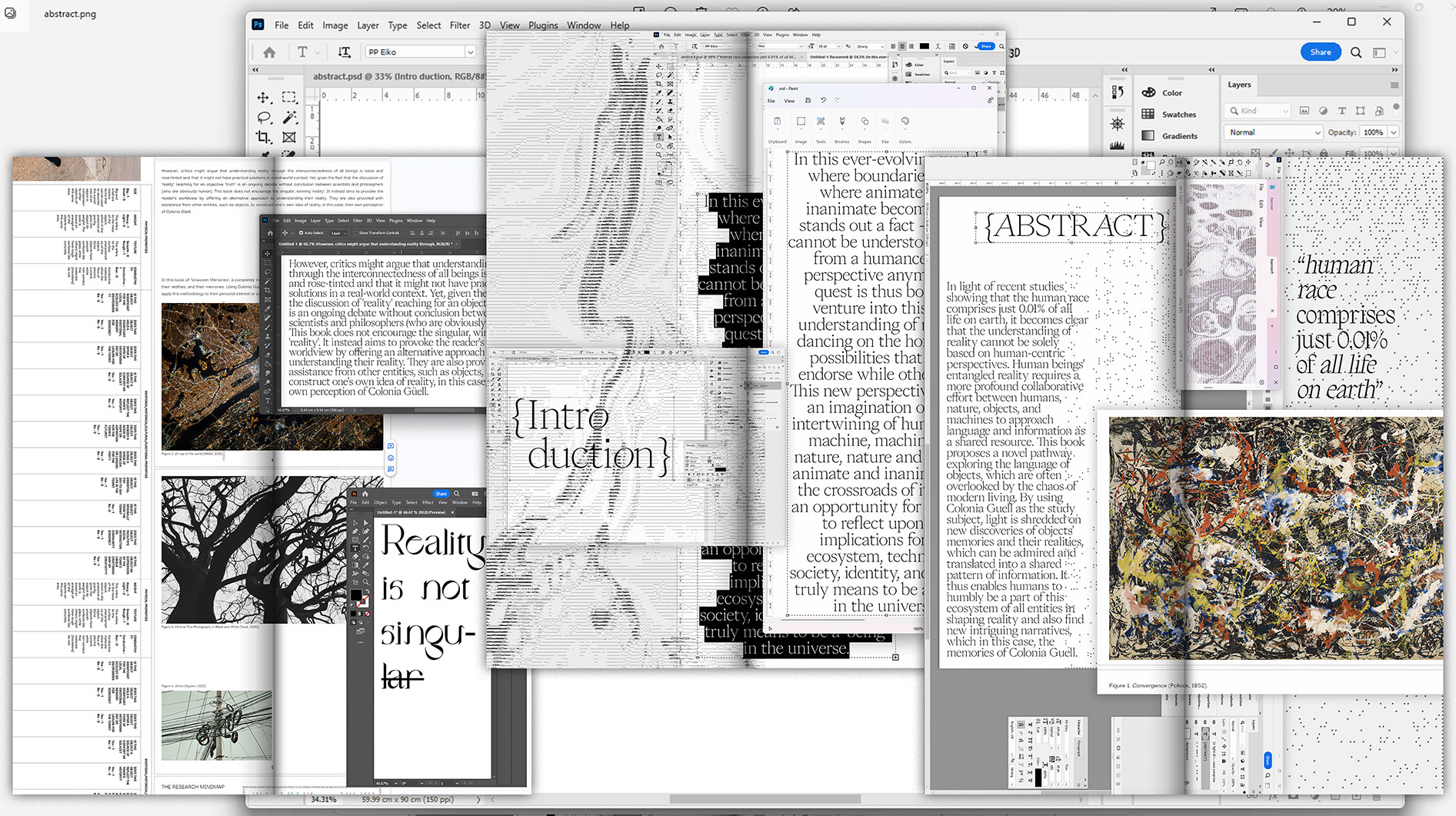Select the Move tool in main toolbar
This screenshot has height=816, width=1456.
(x=263, y=98)
